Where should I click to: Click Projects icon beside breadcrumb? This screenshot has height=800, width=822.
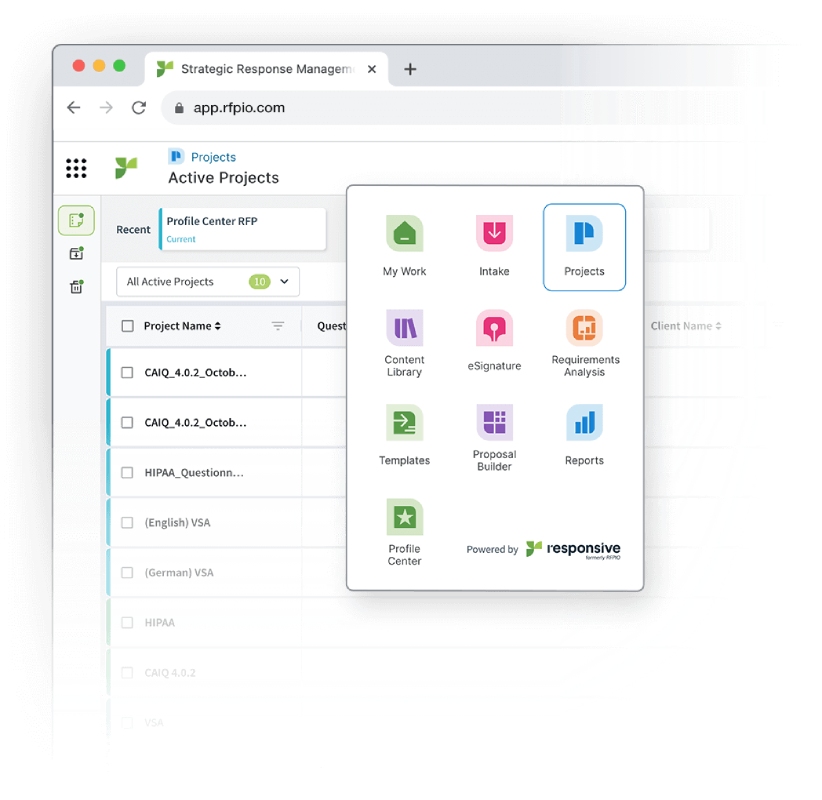pyautogui.click(x=176, y=156)
